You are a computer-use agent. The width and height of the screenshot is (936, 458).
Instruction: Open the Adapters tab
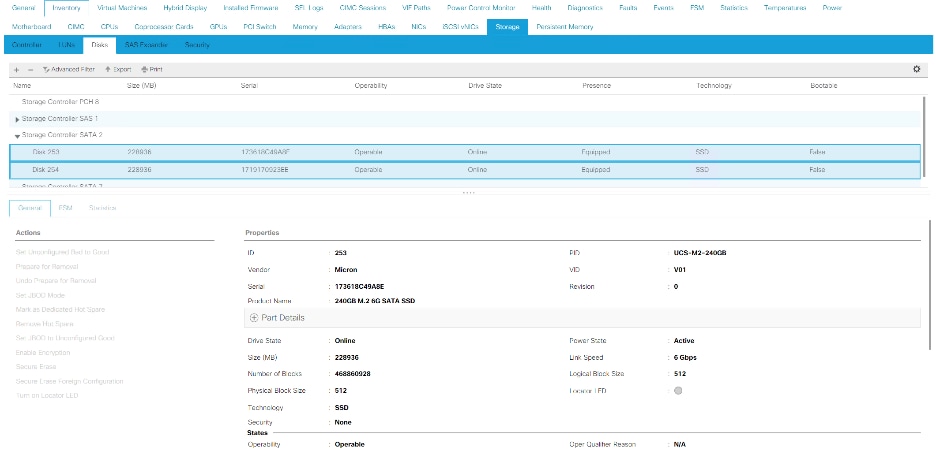348,27
